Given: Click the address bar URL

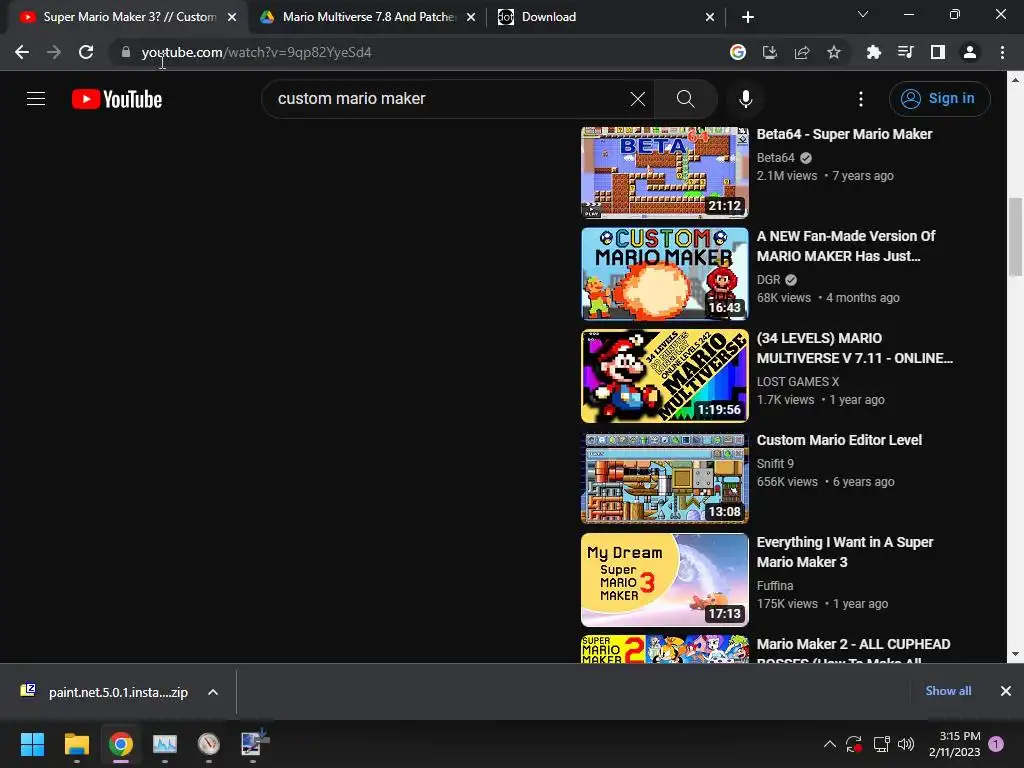Looking at the screenshot, I should click(257, 52).
